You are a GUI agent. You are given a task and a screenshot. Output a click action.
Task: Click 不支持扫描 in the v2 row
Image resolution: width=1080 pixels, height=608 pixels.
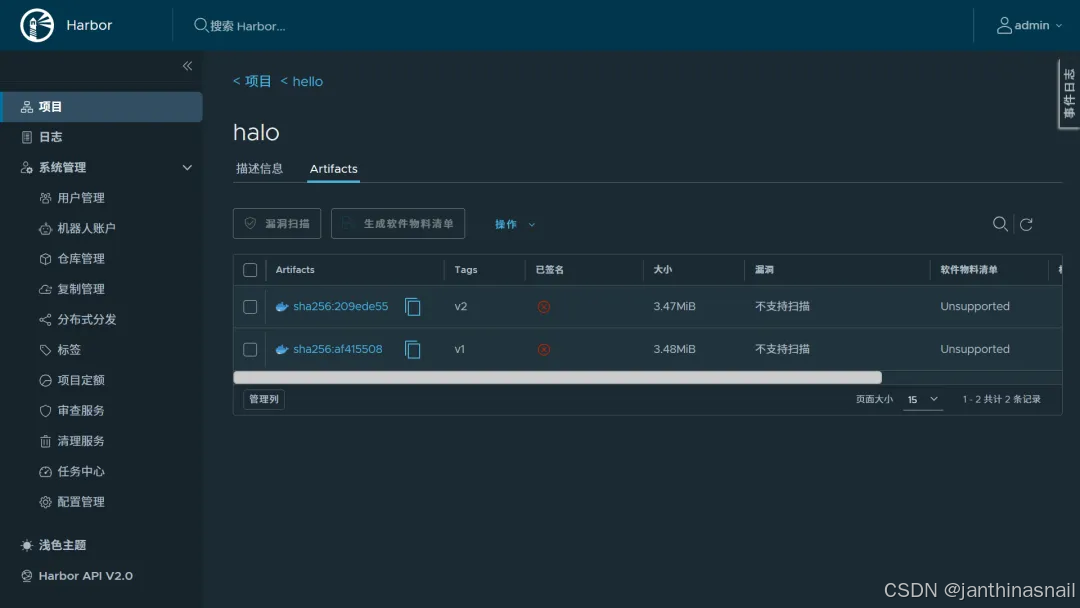pos(782,306)
